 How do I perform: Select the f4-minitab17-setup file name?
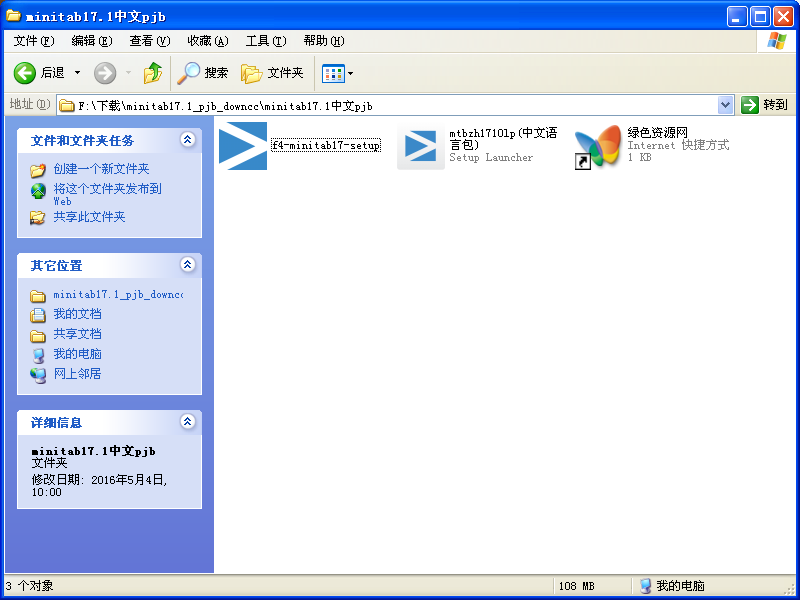pos(326,145)
